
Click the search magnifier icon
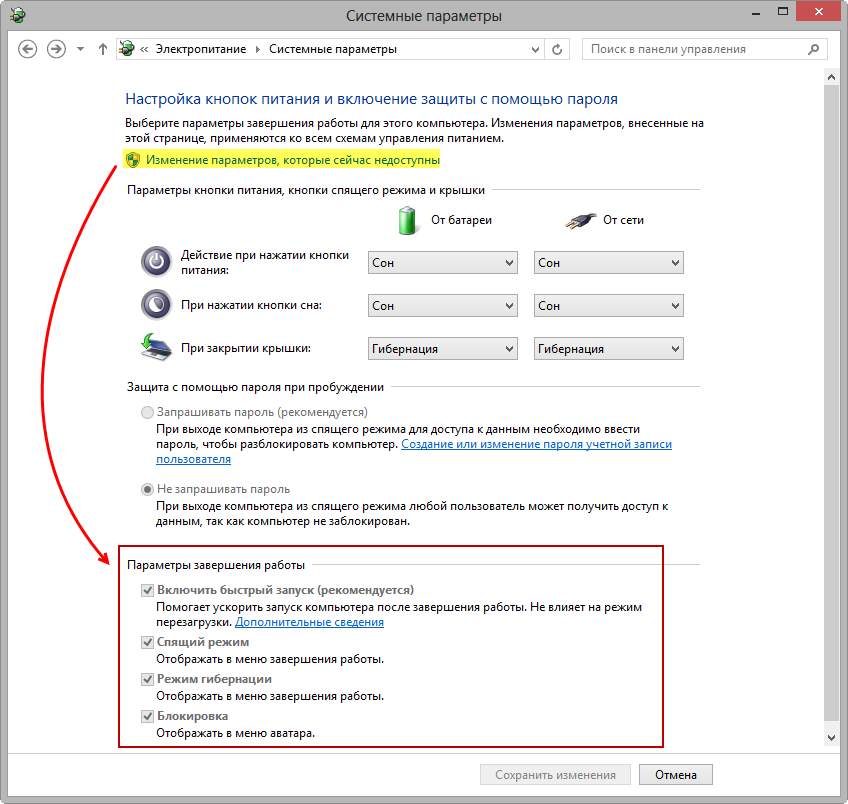[x=813, y=49]
